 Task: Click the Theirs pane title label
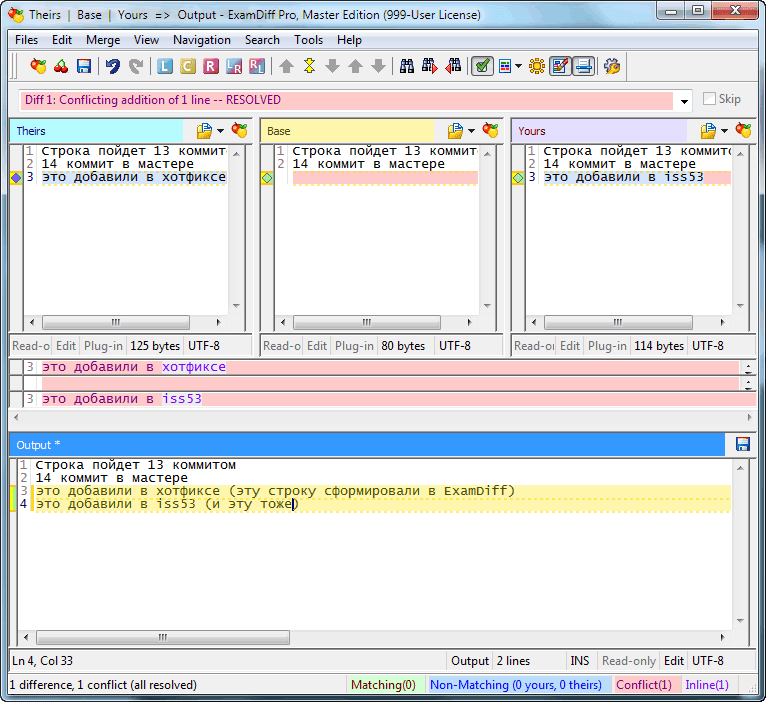(31, 131)
